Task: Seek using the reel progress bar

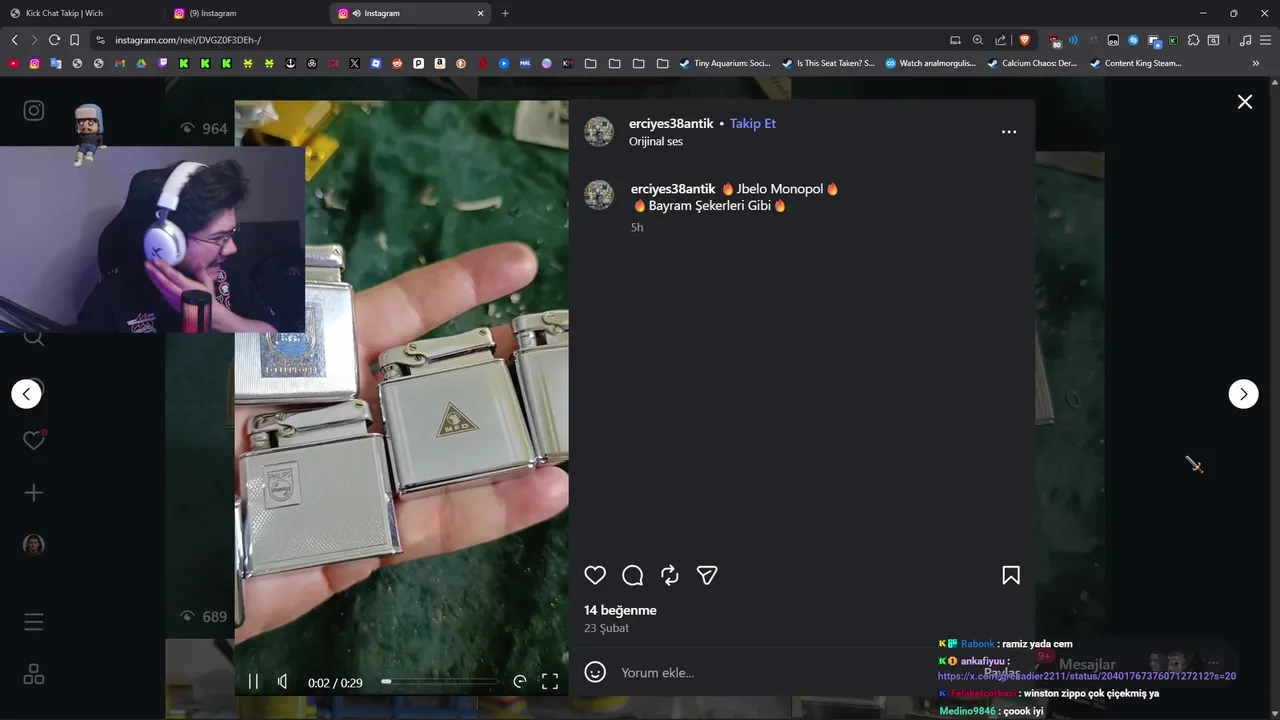Action: (439, 682)
